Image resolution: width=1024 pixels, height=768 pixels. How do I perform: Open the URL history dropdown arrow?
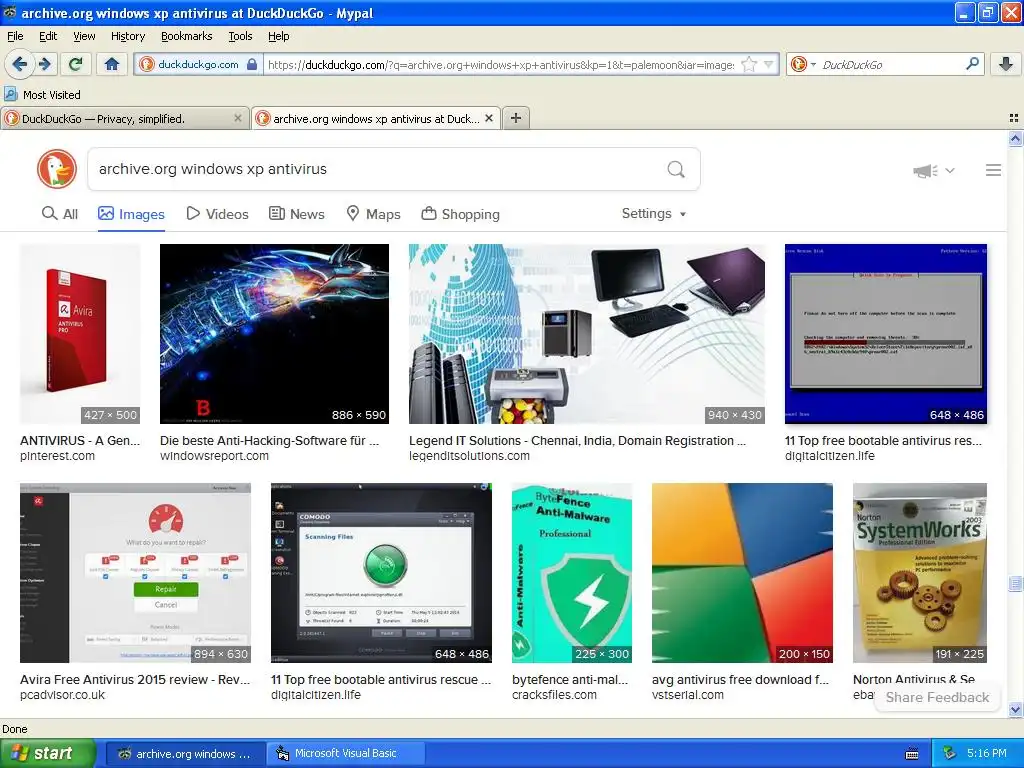point(769,64)
